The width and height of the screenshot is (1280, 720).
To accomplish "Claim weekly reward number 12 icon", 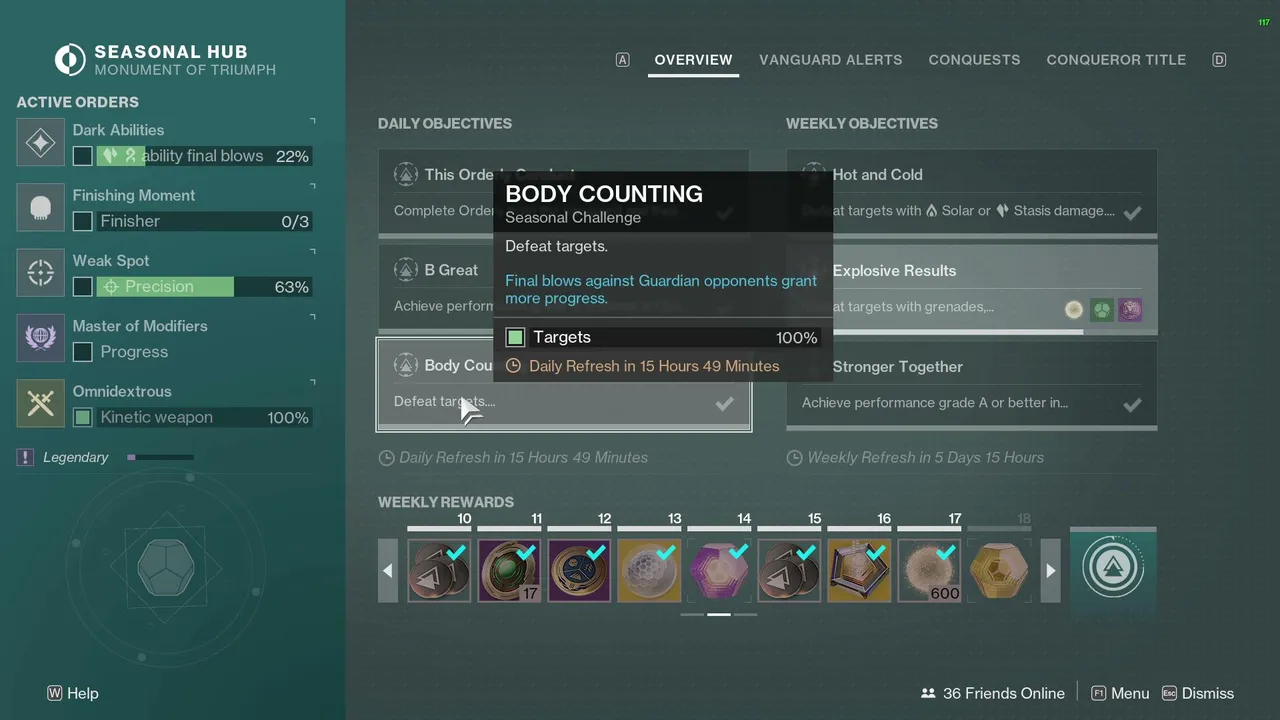I will (x=579, y=570).
